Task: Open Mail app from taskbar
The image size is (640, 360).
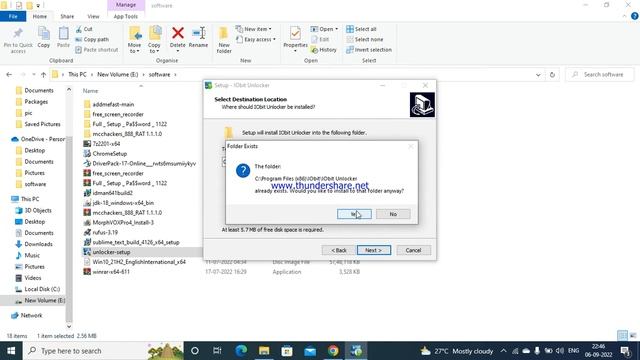Action: click(x=310, y=351)
